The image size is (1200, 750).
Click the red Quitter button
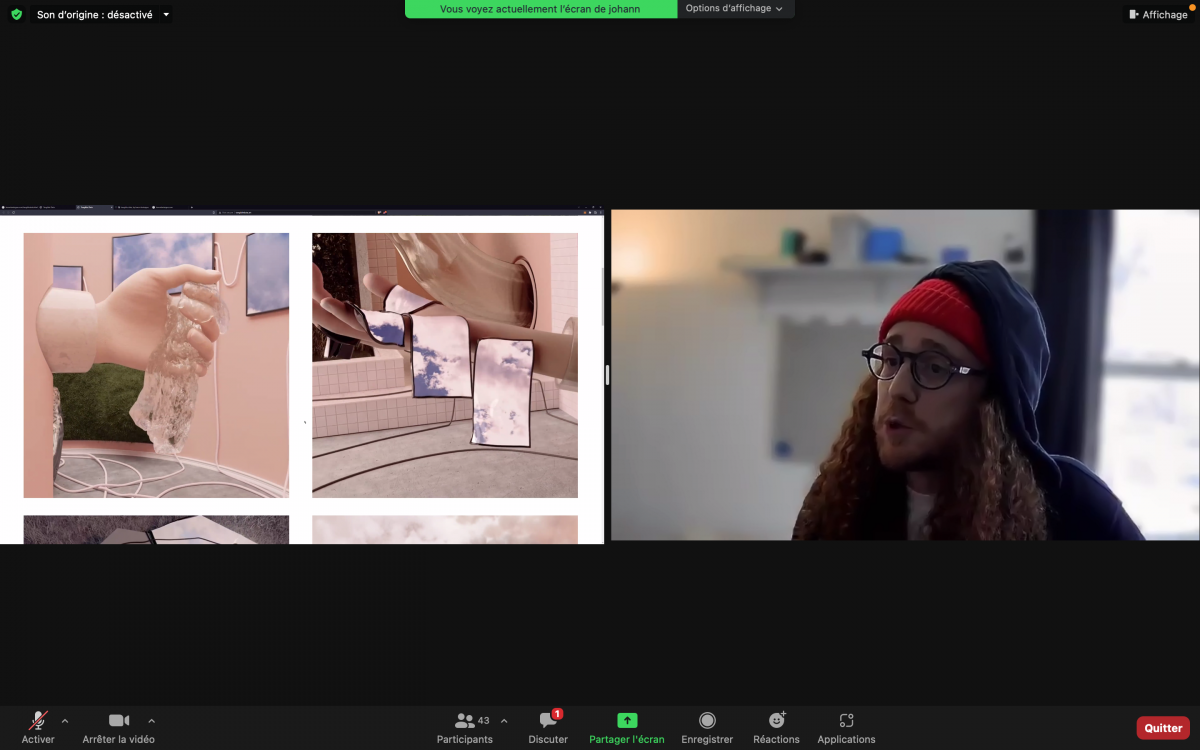pyautogui.click(x=1163, y=728)
